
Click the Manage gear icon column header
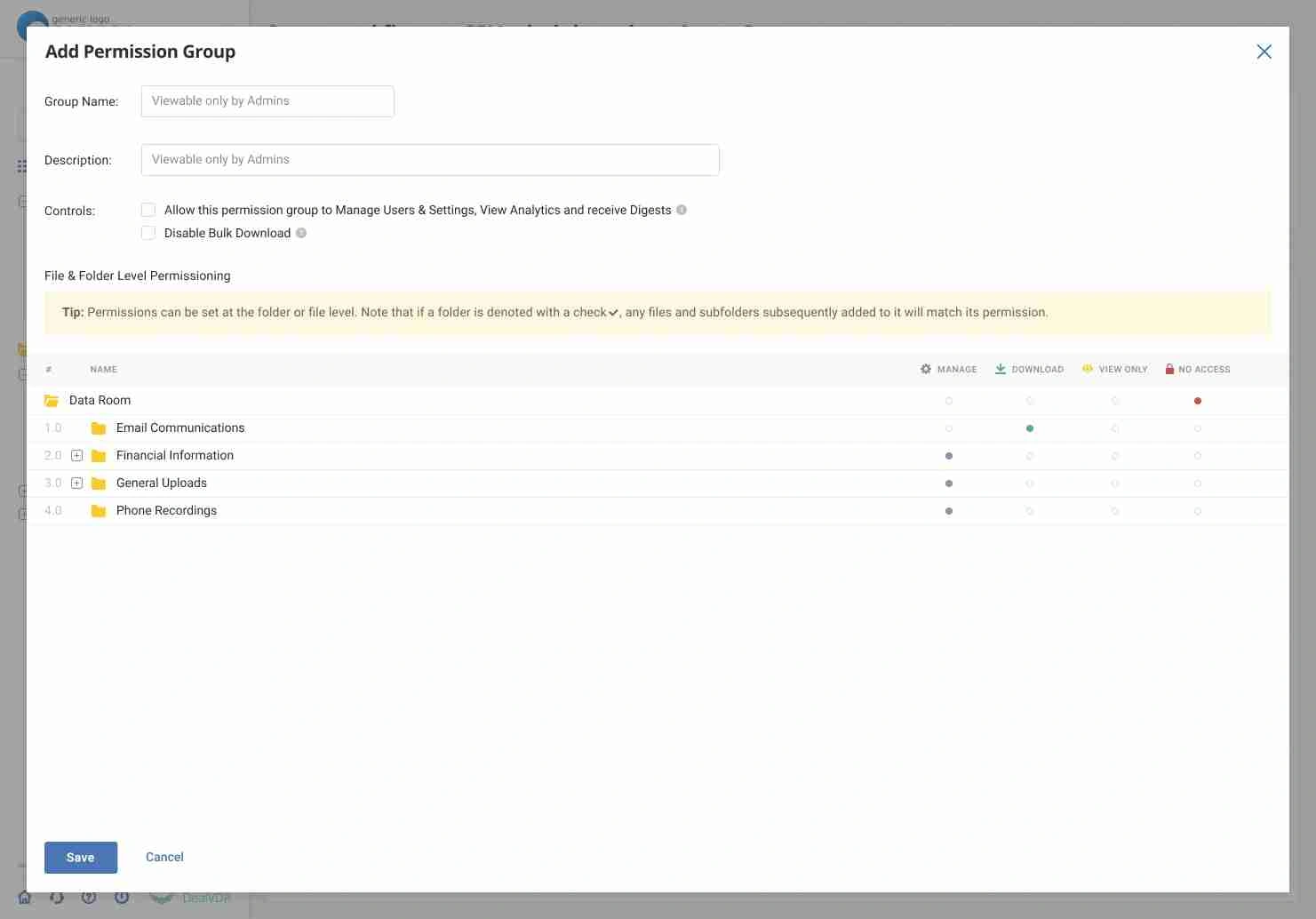click(926, 369)
